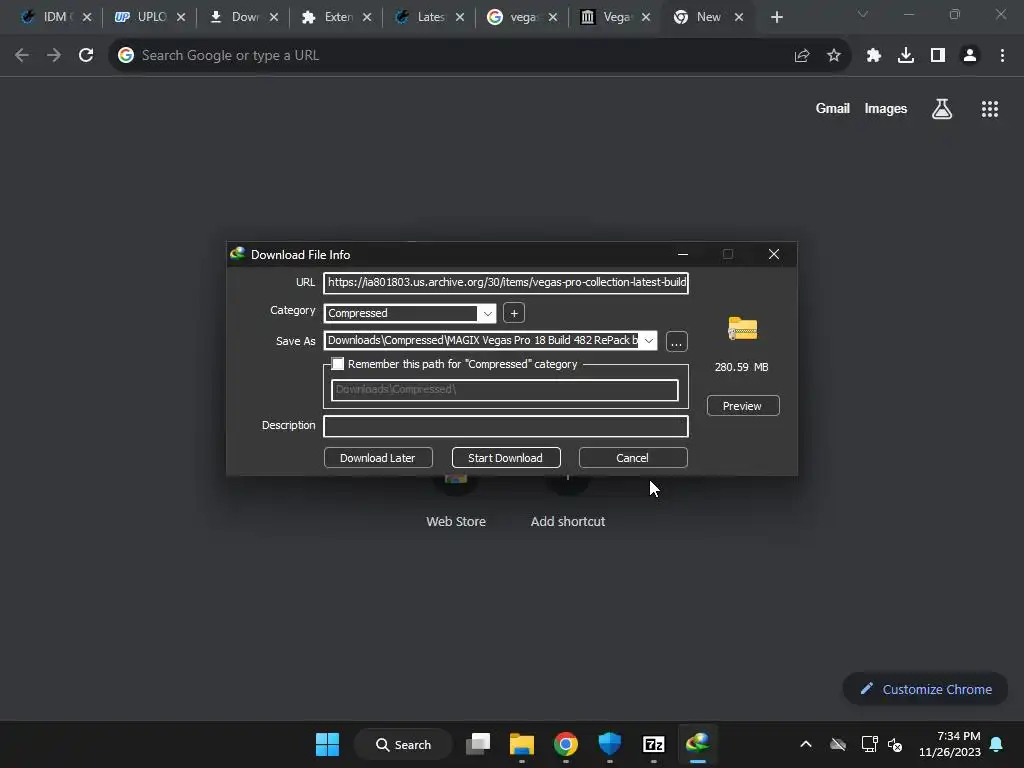Open Search Labs flask icon
1024x768 pixels.
coord(942,109)
